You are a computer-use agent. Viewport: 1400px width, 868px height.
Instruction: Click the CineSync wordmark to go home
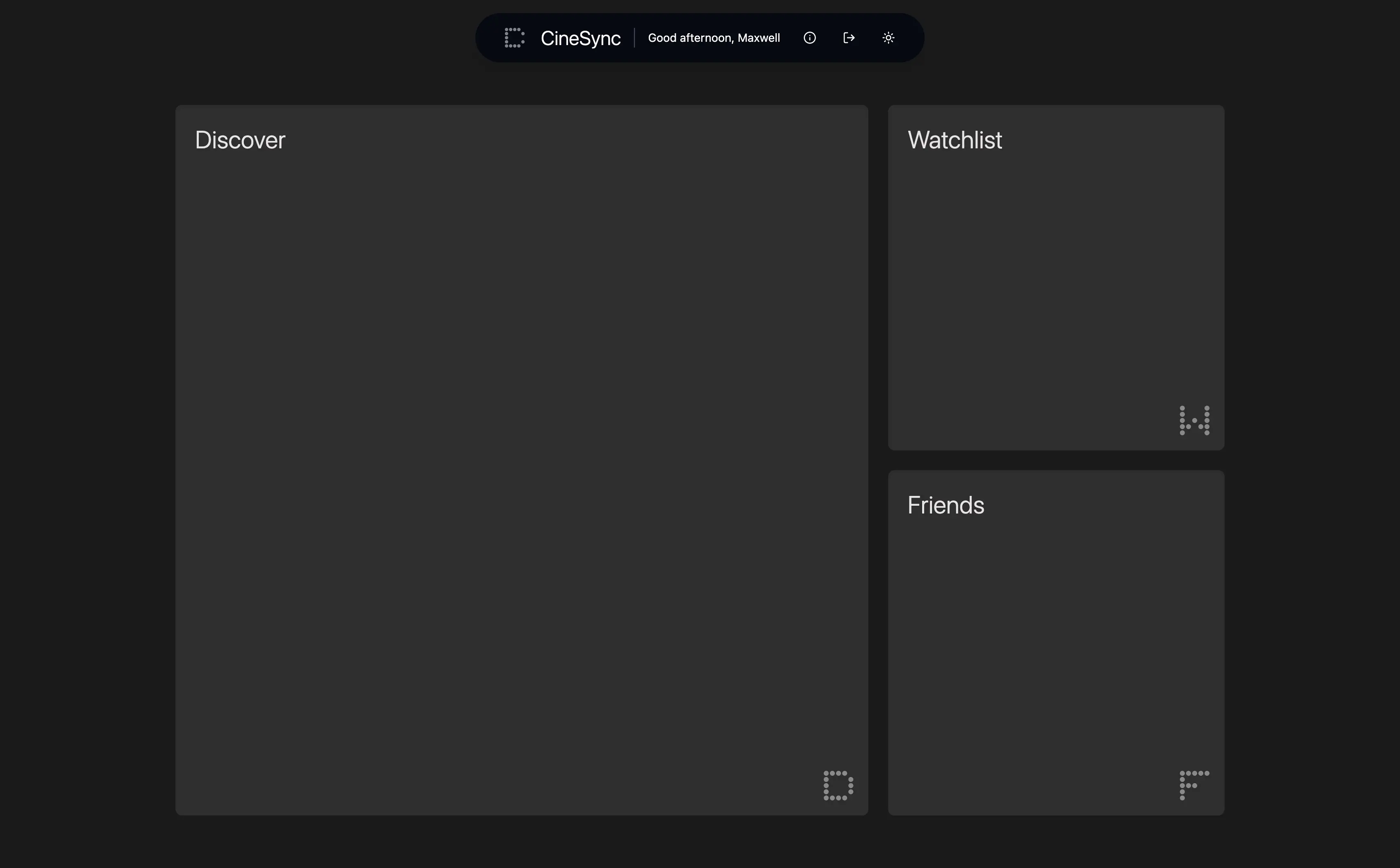click(580, 38)
